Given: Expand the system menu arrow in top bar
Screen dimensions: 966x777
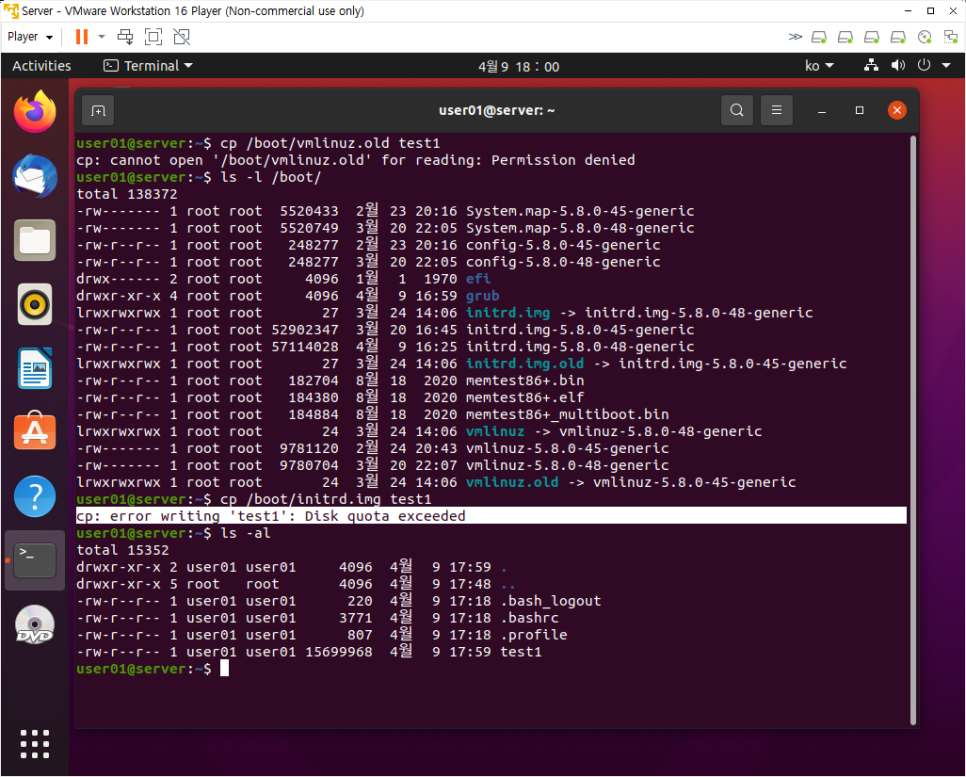Looking at the screenshot, I should [946, 65].
